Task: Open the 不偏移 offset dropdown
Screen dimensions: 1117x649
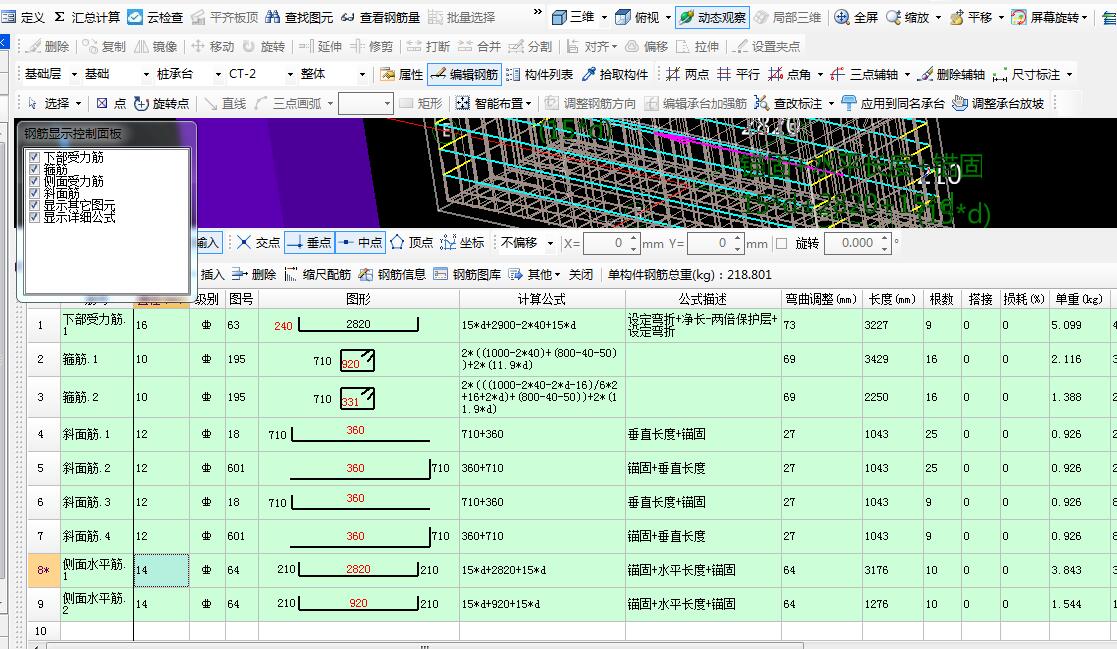Action: (550, 244)
